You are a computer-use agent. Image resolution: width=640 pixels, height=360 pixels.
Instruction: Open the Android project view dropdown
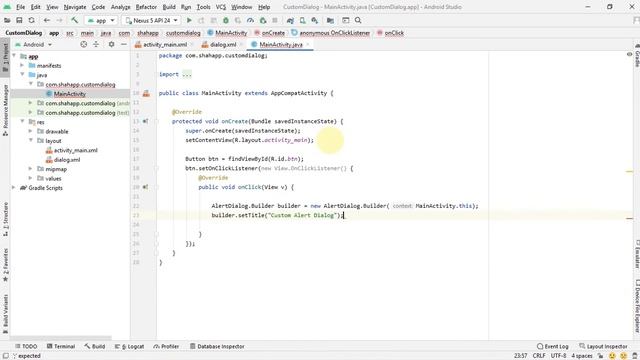tap(33, 44)
